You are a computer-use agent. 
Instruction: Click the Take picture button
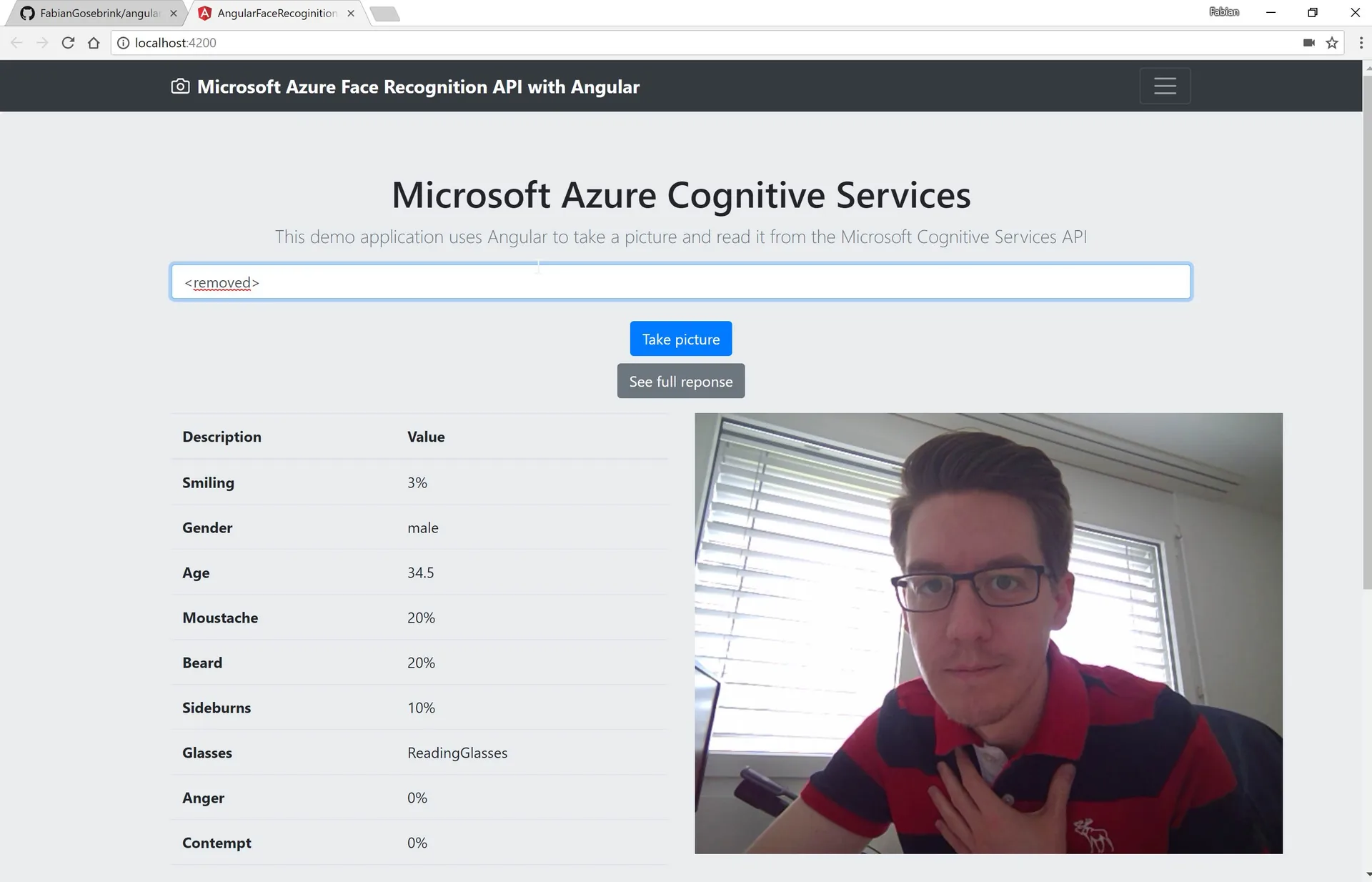(681, 339)
